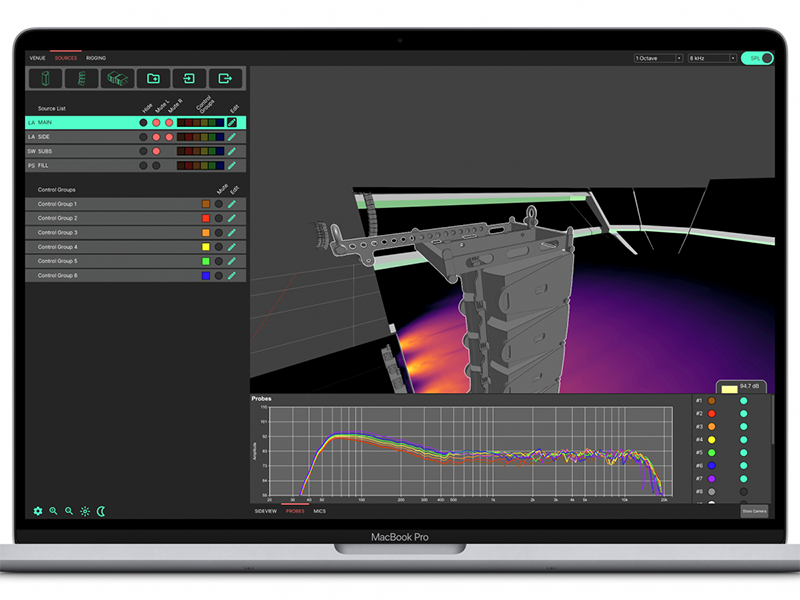Open the 8 kHz frequency dropdown
Image resolution: width=800 pixels, height=600 pixels.
(x=712, y=58)
